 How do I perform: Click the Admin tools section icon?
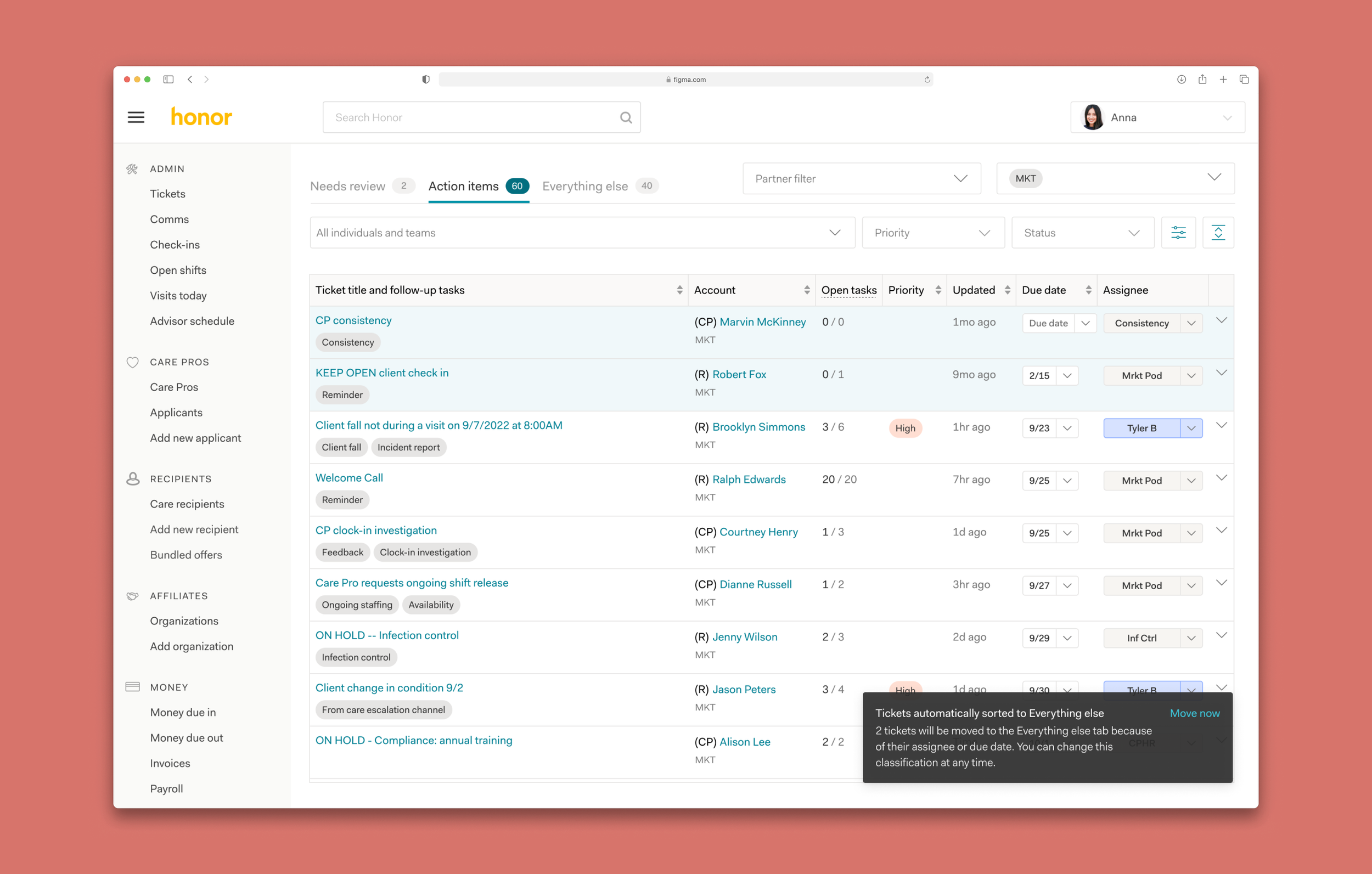(132, 168)
